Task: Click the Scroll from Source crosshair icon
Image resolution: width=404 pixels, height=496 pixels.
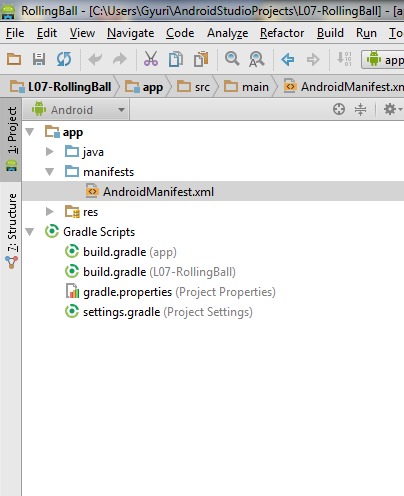Action: click(339, 109)
